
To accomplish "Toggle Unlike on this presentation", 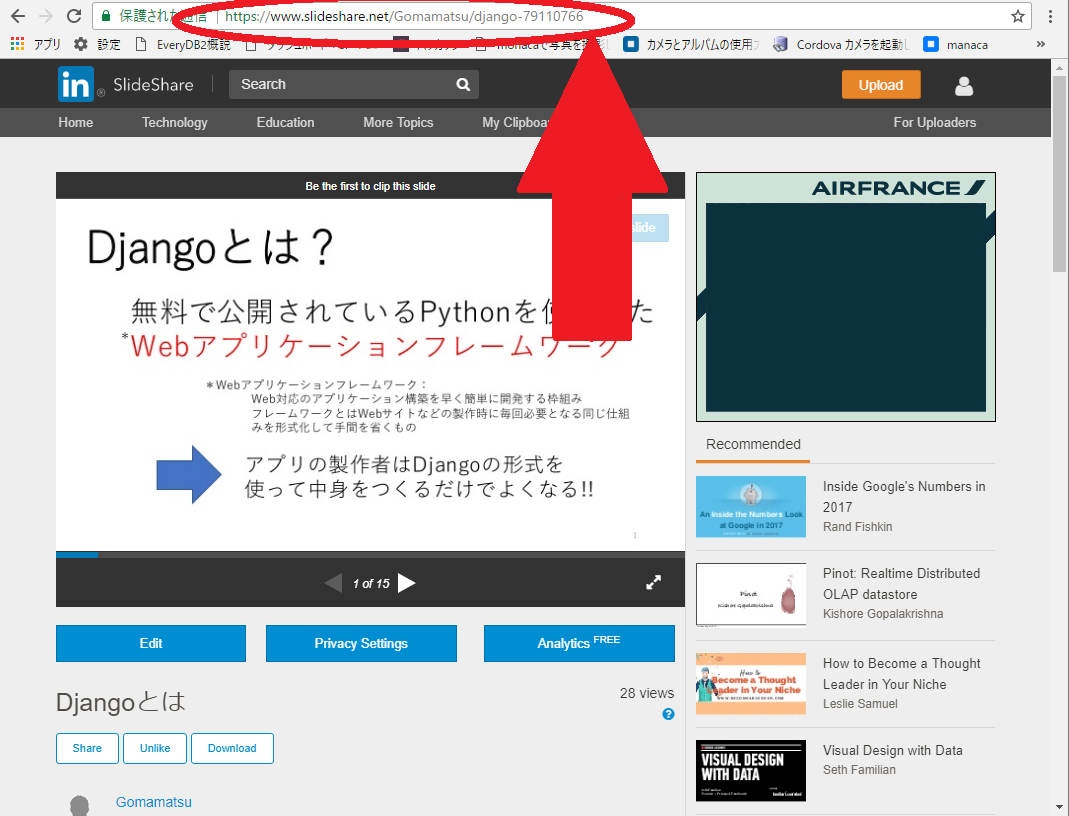I will point(154,748).
